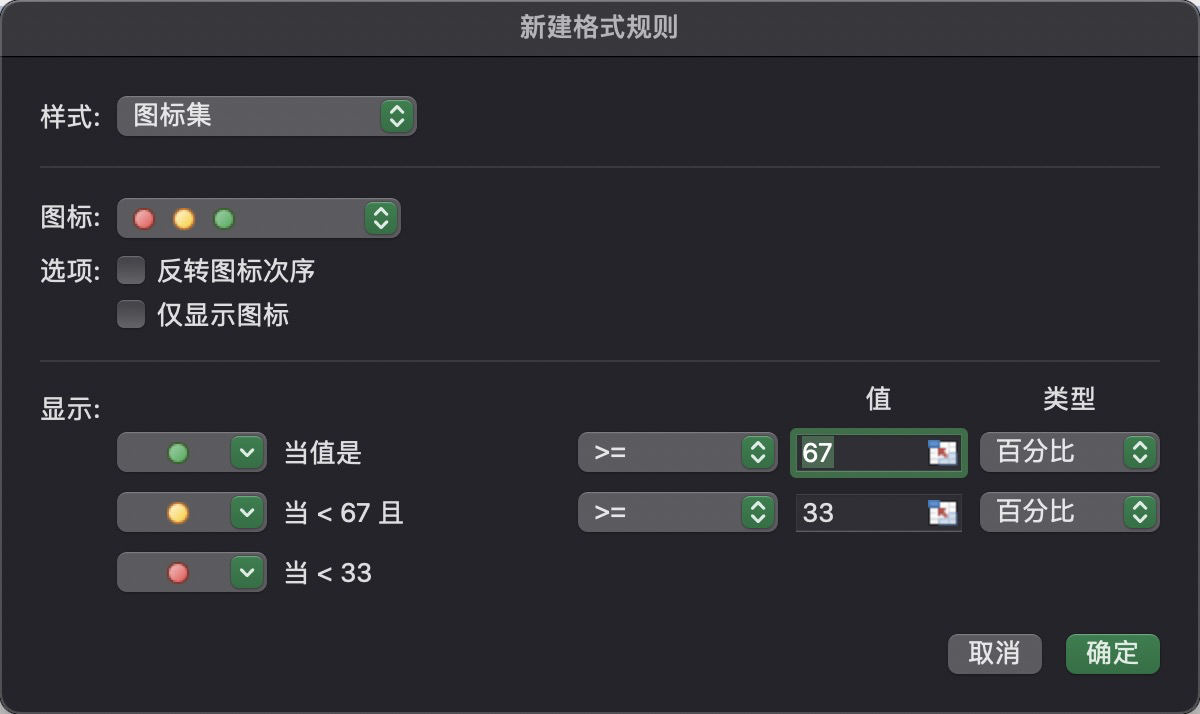Image resolution: width=1200 pixels, height=714 pixels.
Task: Toggle the 仅显示图标 checkbox
Action: click(x=131, y=315)
